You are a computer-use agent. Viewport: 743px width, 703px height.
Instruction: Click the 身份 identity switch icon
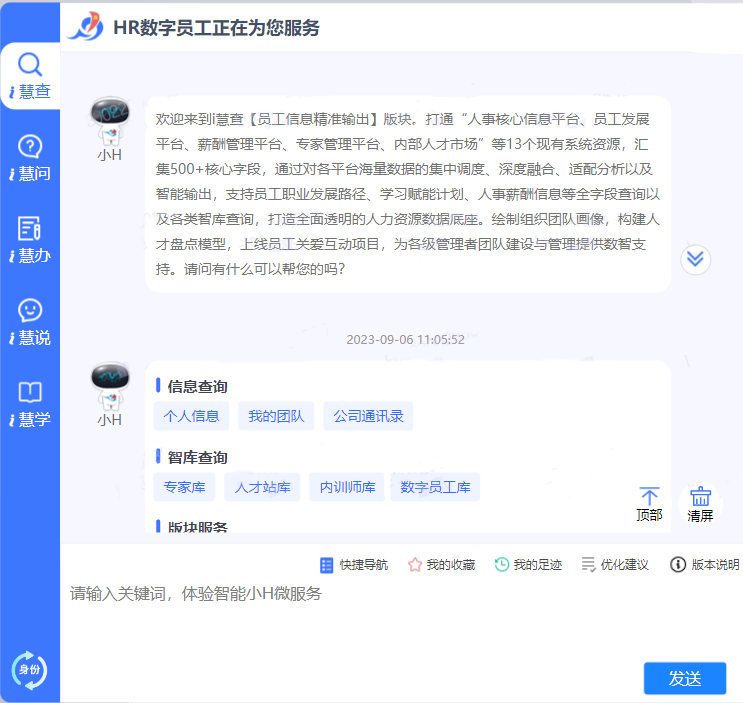[29, 669]
